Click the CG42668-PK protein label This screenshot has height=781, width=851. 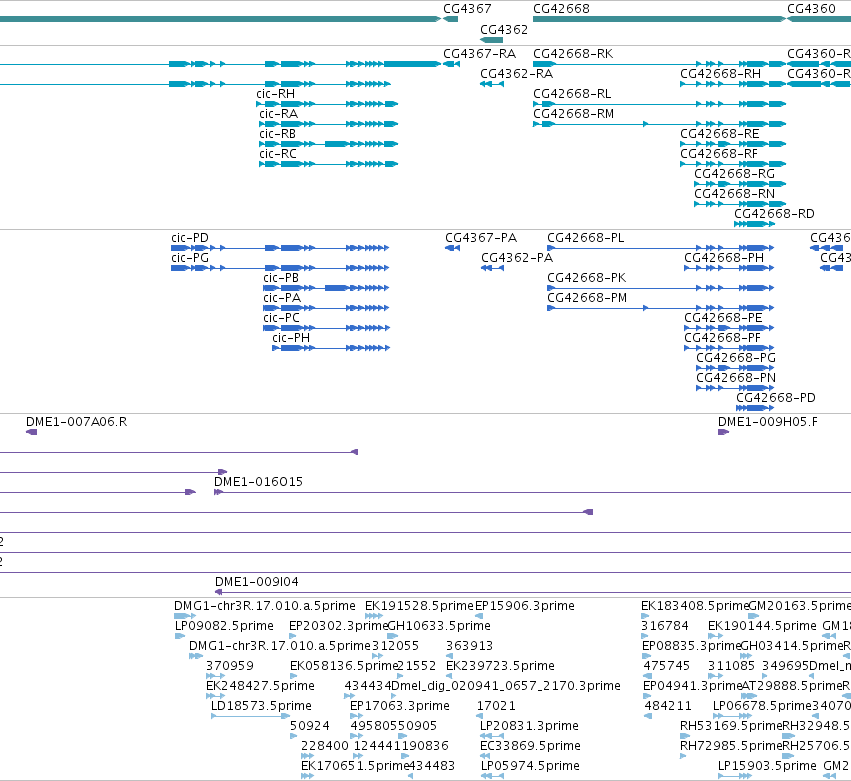pos(587,278)
